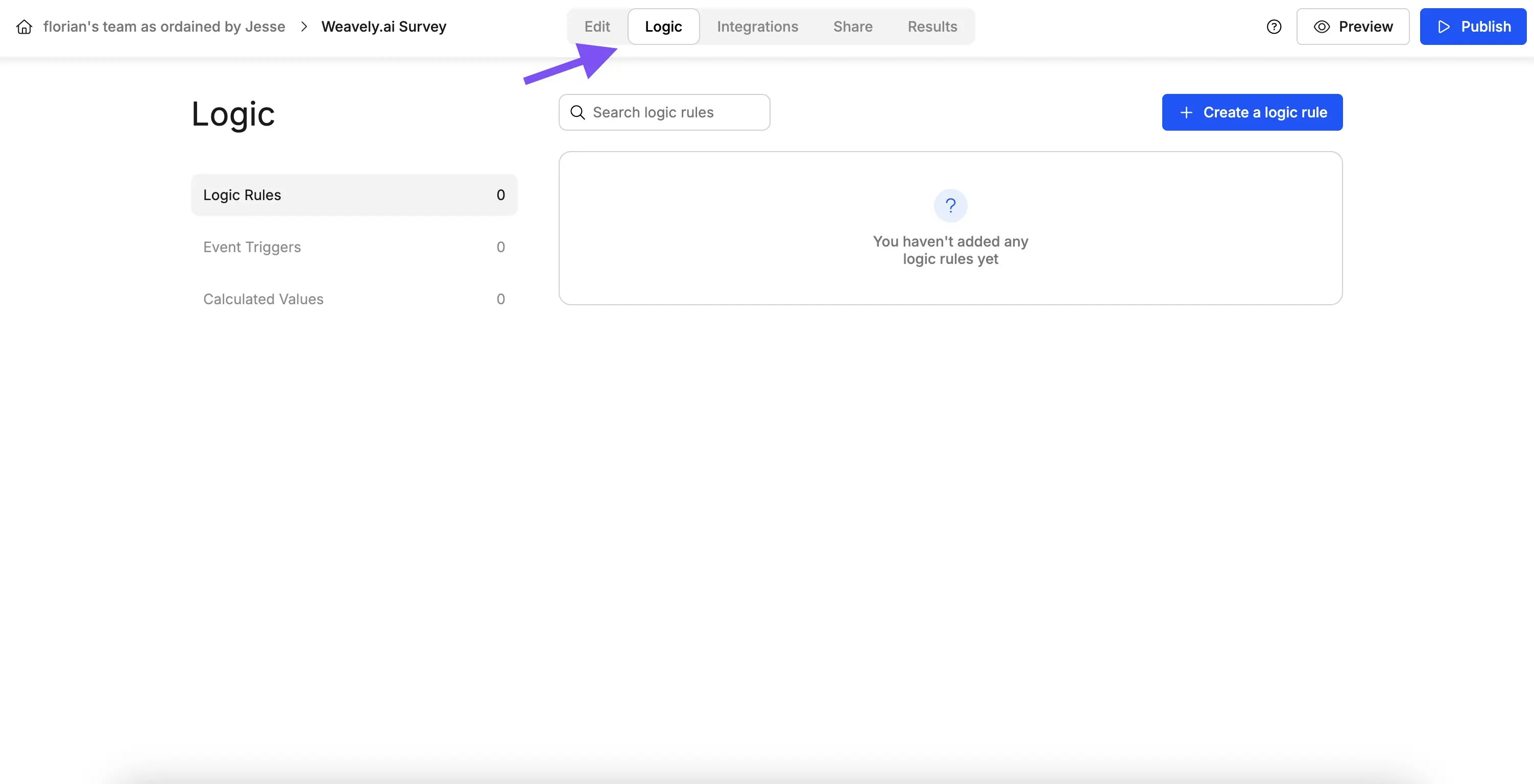Image resolution: width=1534 pixels, height=784 pixels.
Task: Click the eye icon on Preview button
Action: tap(1322, 26)
